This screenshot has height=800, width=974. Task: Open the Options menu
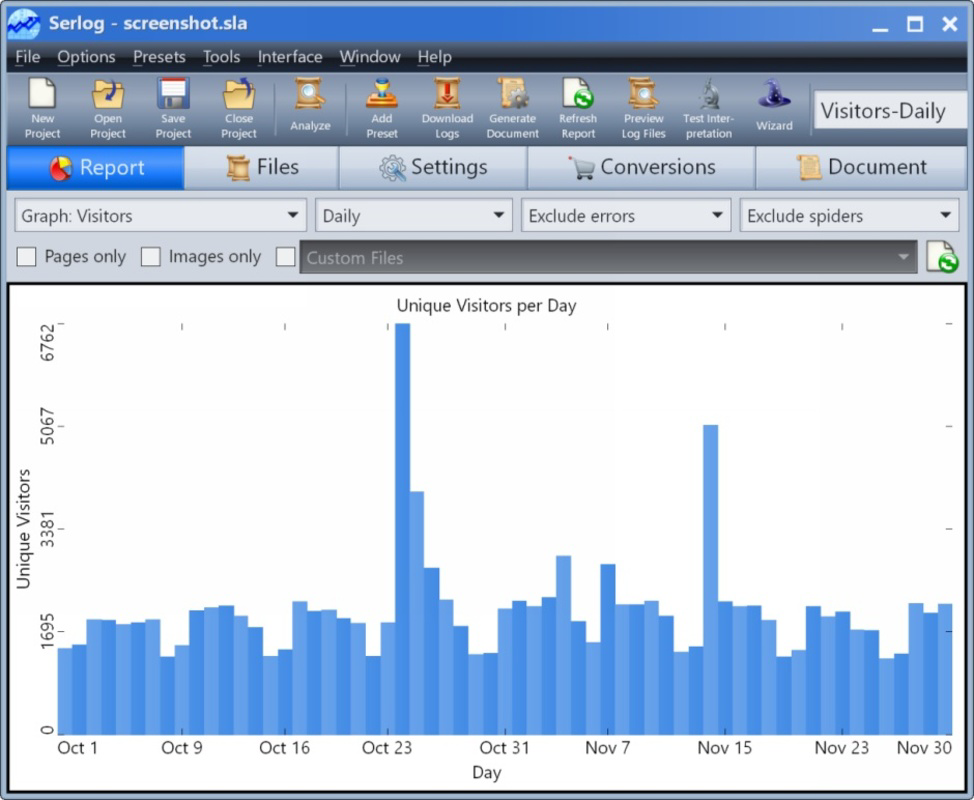[86, 57]
